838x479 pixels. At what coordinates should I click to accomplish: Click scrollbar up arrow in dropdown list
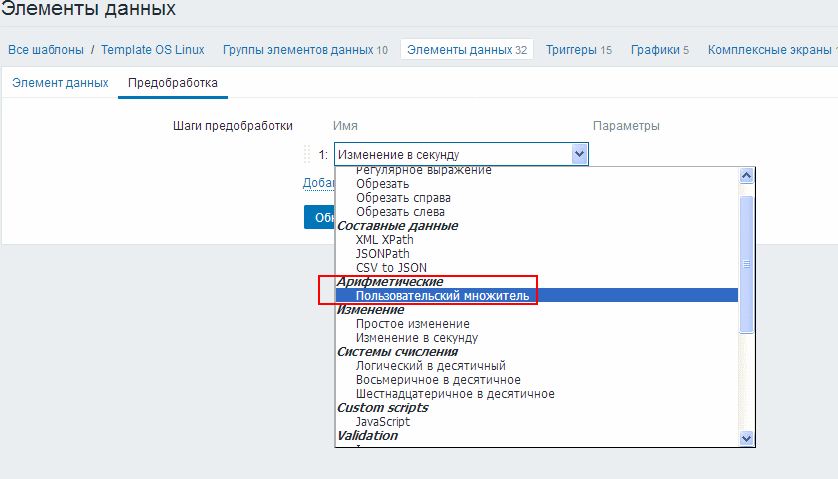(x=745, y=176)
